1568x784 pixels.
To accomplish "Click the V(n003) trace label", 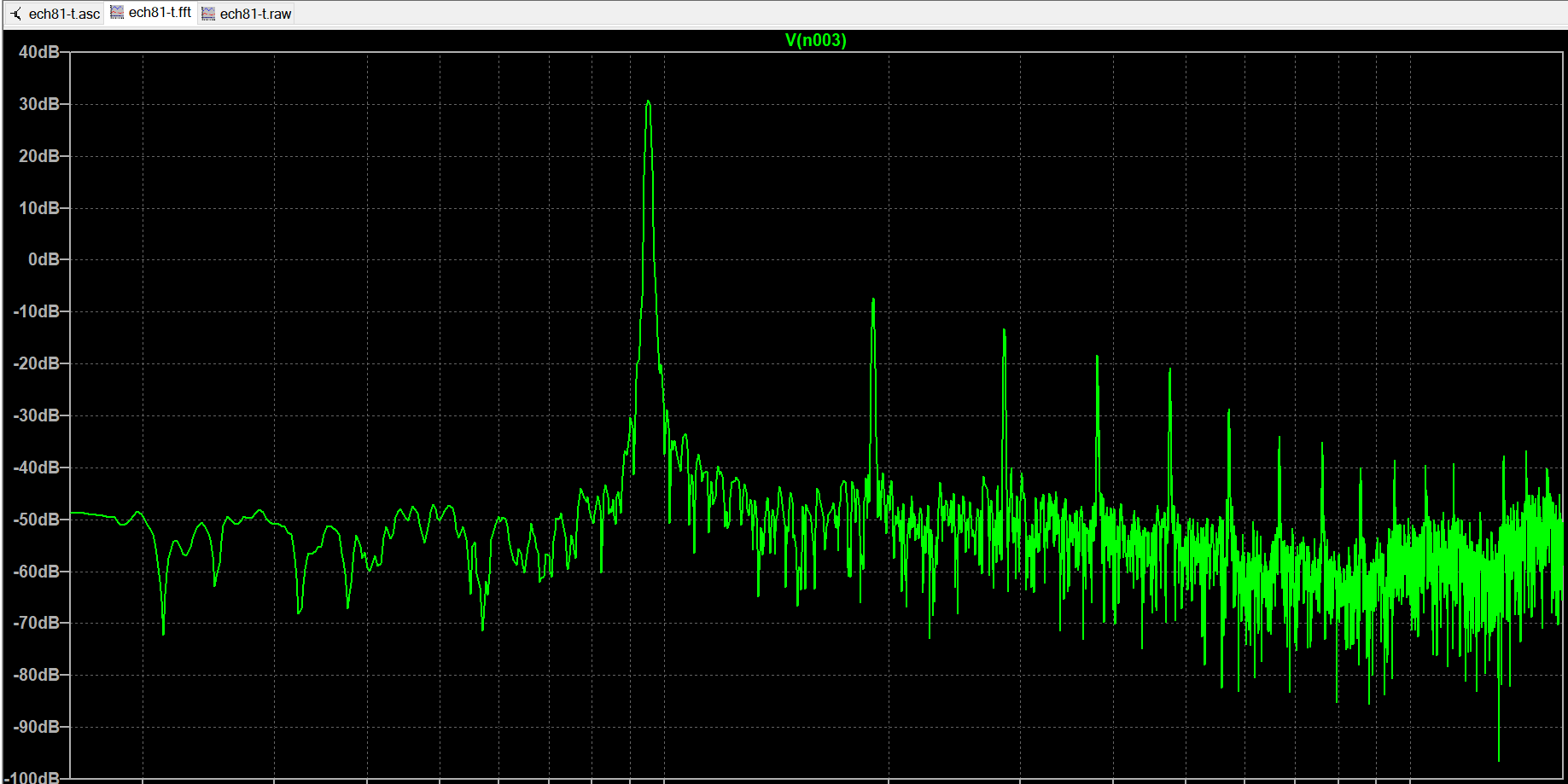I will pyautogui.click(x=816, y=40).
